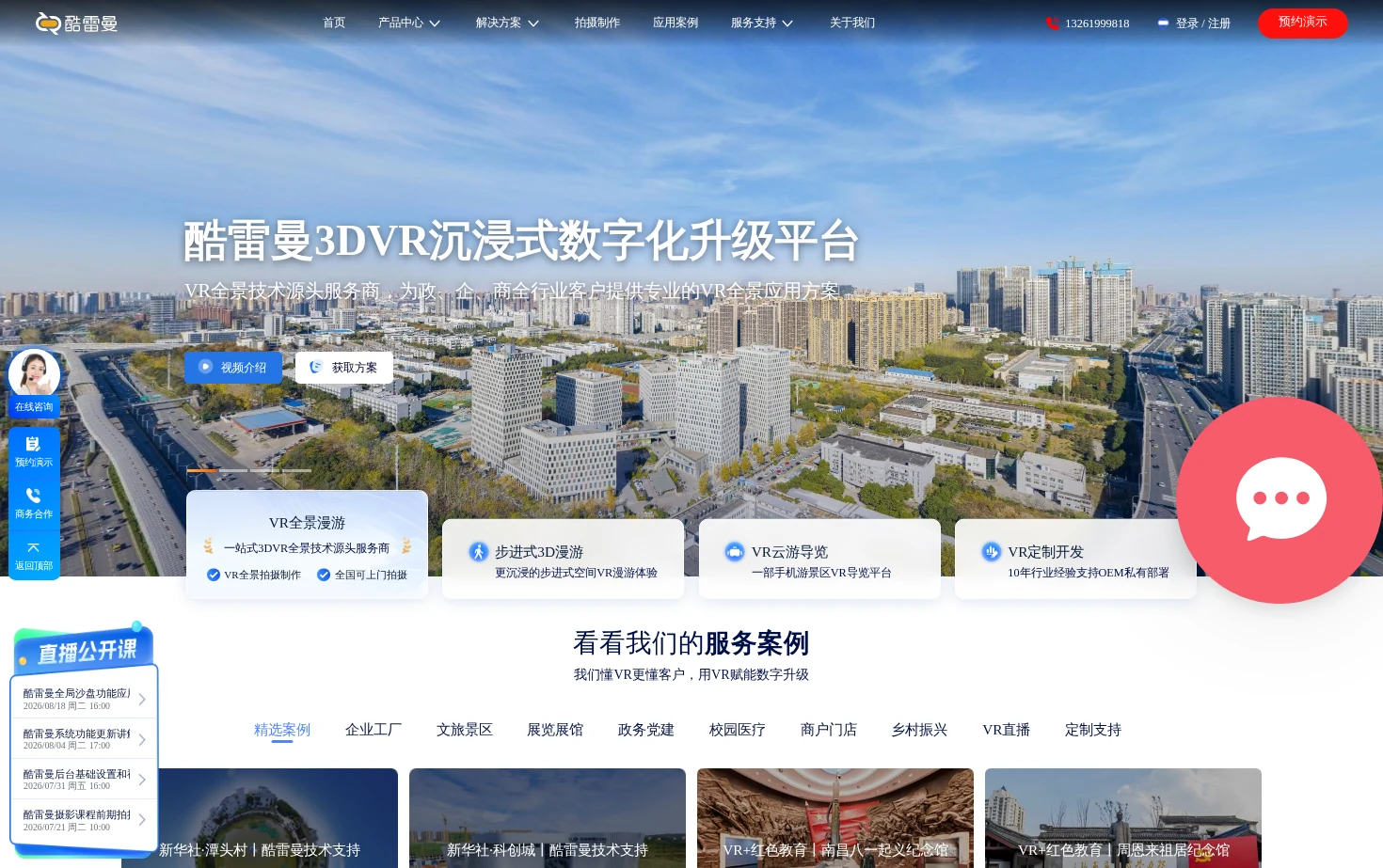Click the VR定制开发 icon
The image size is (1383, 868).
(x=992, y=552)
